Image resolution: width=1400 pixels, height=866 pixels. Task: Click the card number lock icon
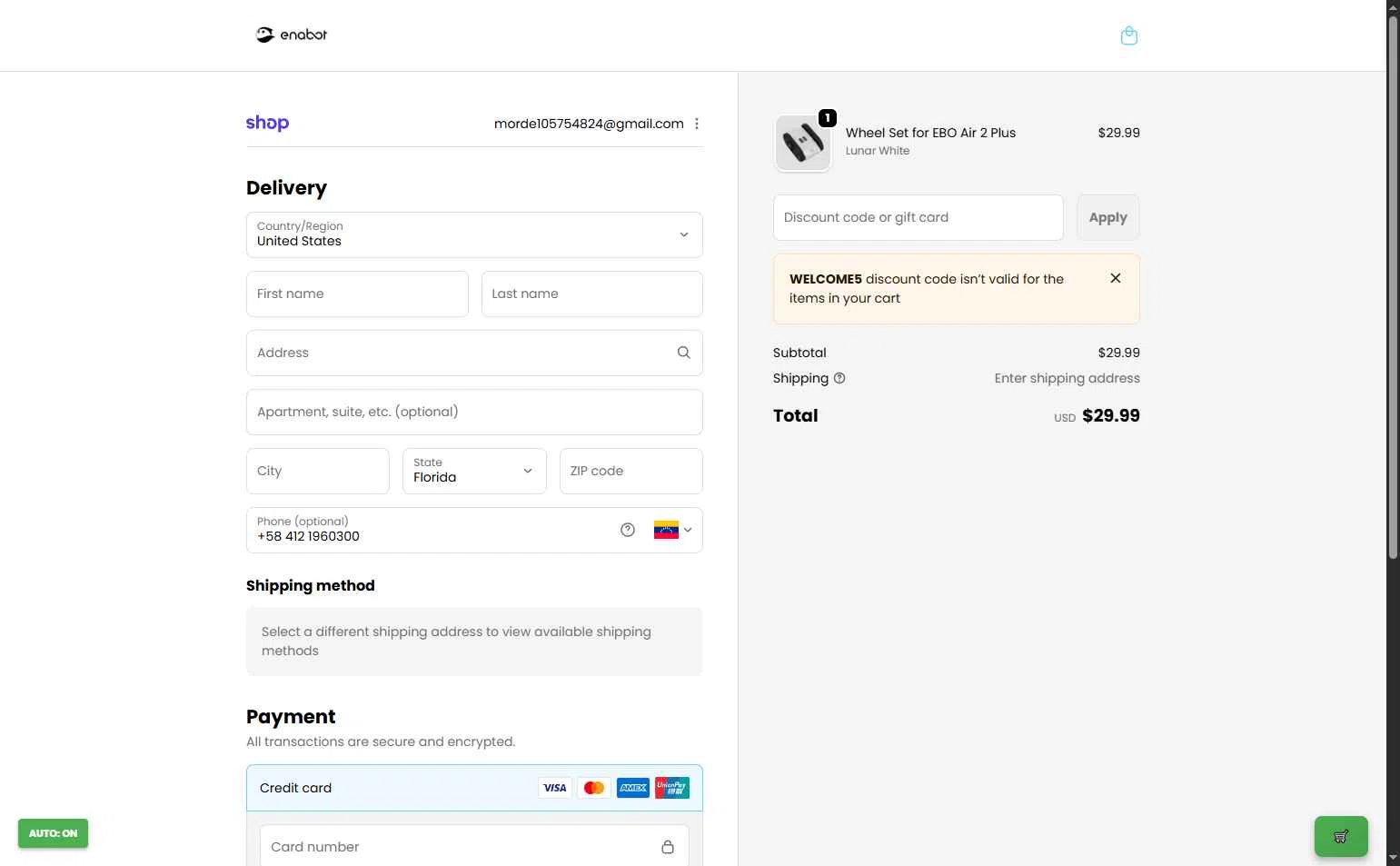point(668,847)
